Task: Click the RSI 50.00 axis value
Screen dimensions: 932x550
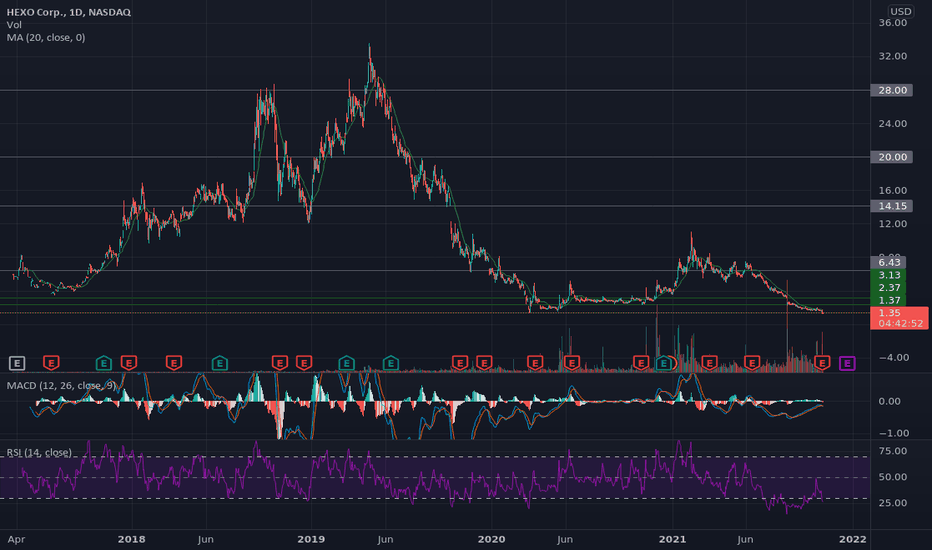Action: pyautogui.click(x=893, y=477)
